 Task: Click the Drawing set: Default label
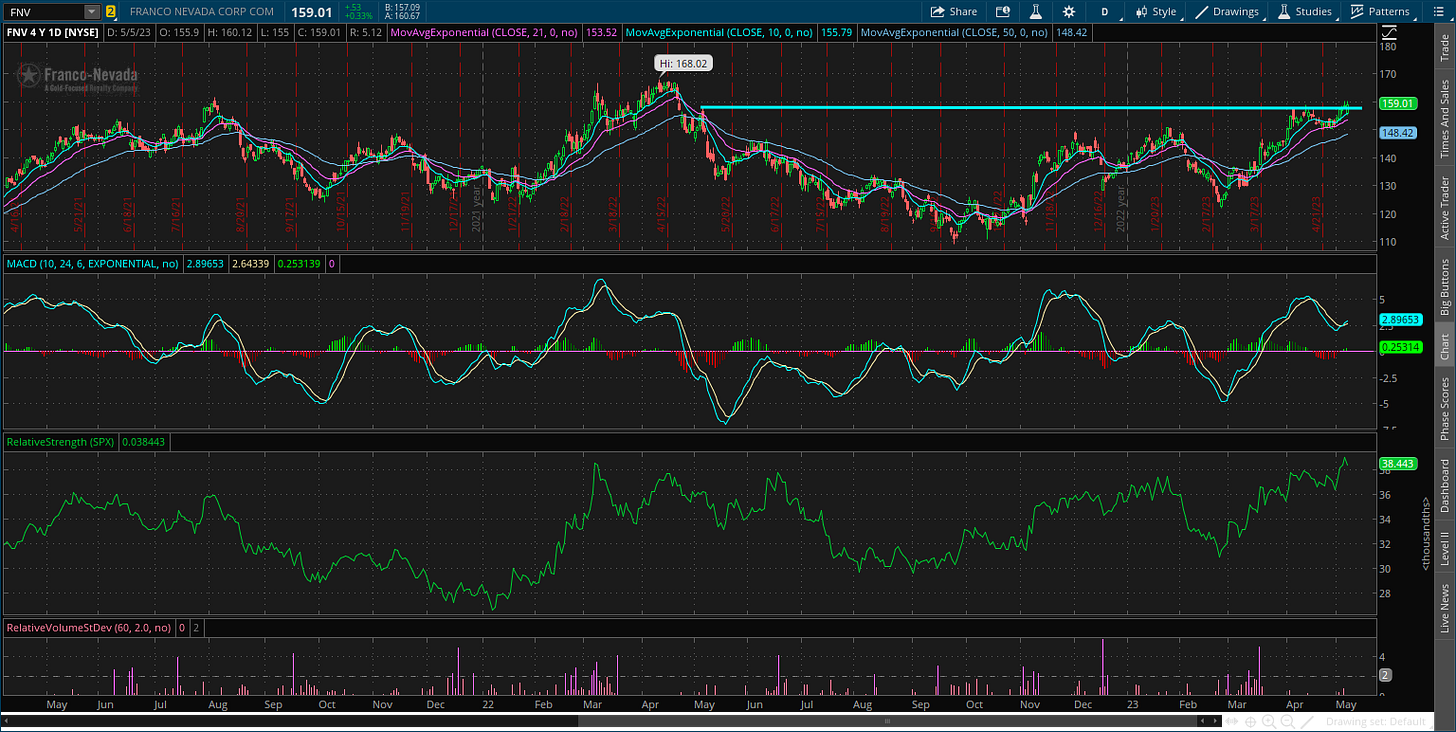1375,721
